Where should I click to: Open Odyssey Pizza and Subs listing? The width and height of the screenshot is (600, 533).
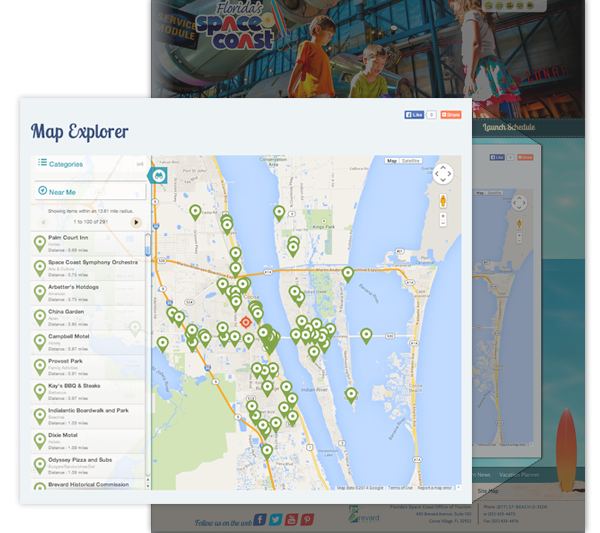tap(88, 466)
